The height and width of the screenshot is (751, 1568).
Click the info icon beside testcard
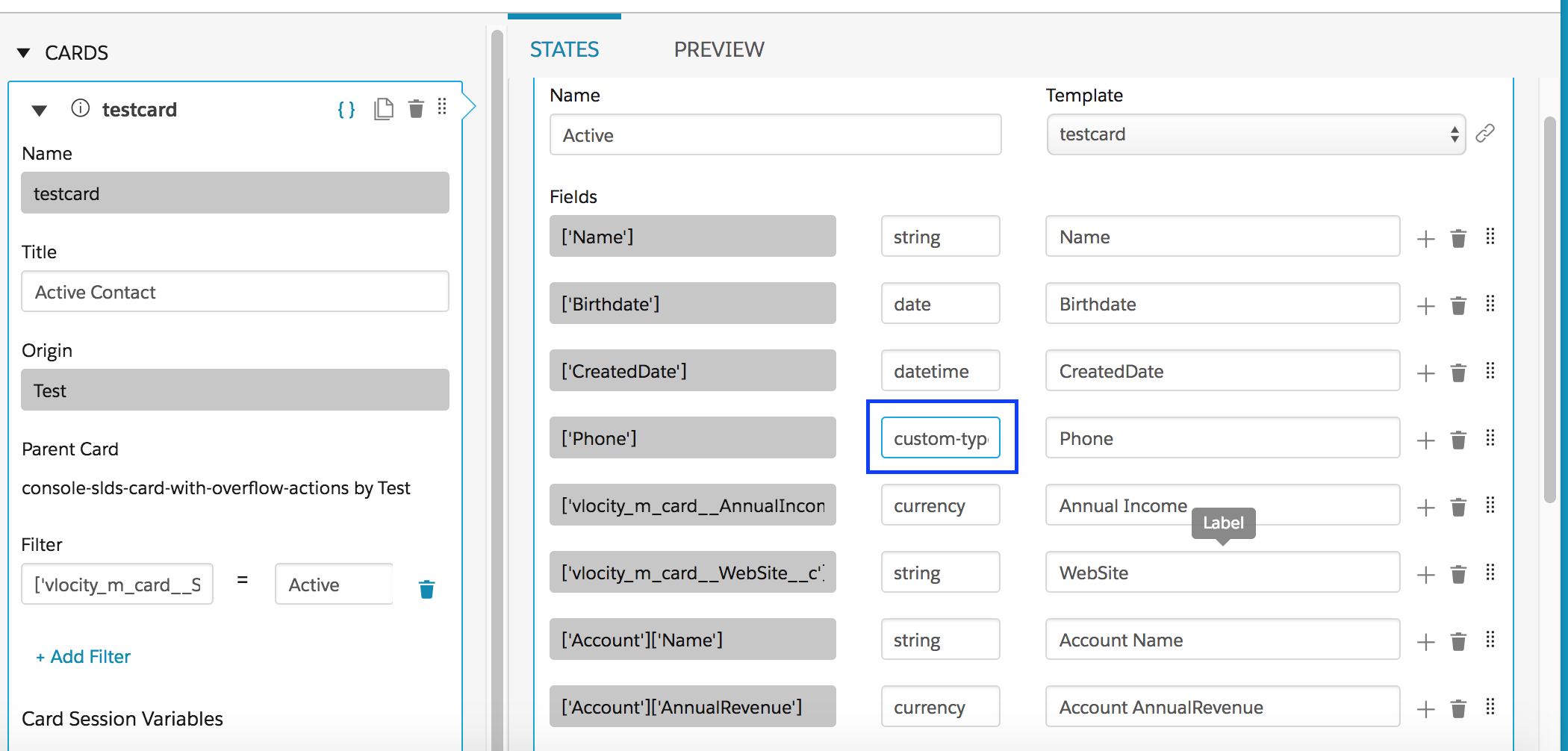80,109
